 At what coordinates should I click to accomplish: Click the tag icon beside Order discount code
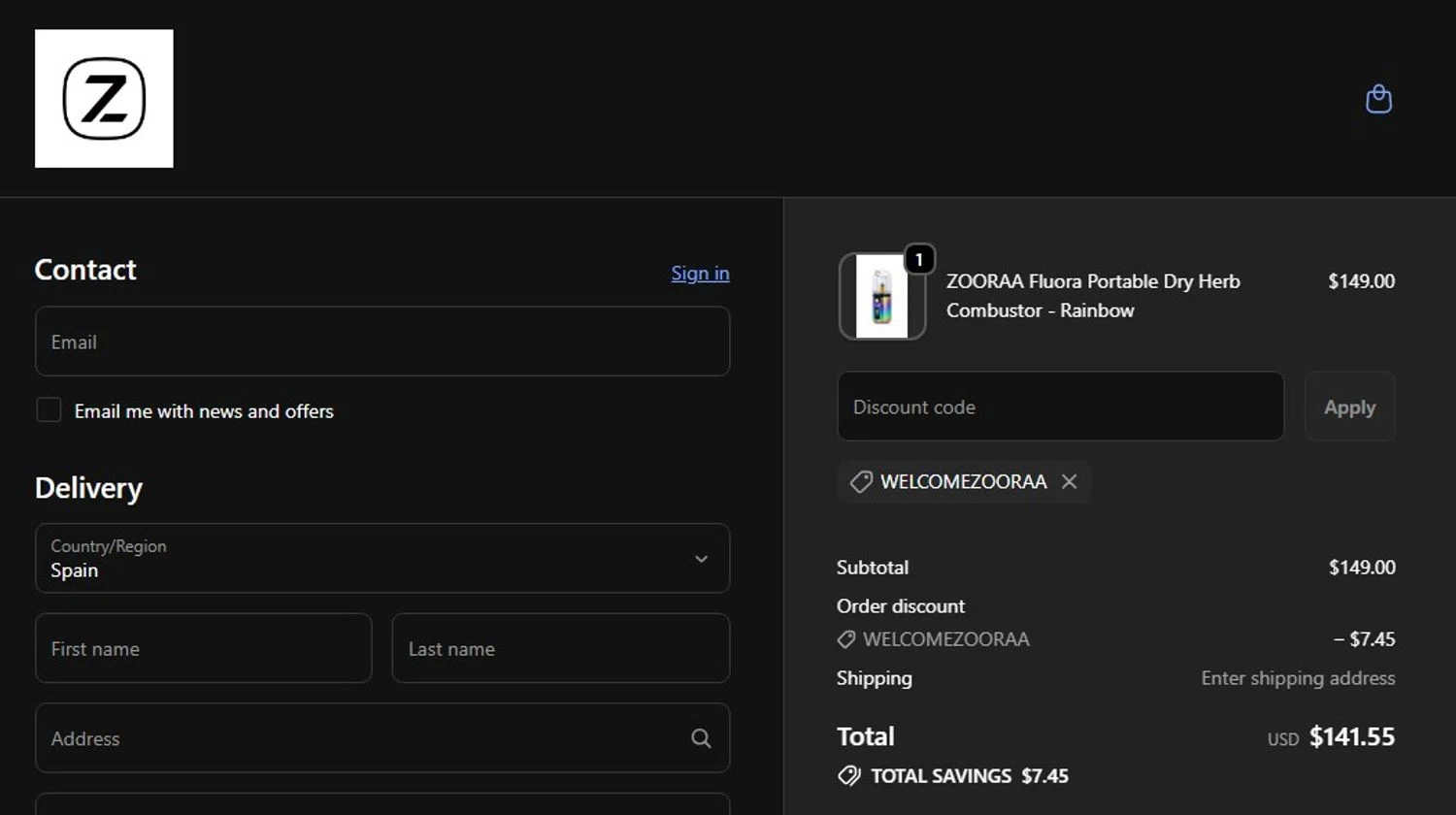click(x=846, y=639)
